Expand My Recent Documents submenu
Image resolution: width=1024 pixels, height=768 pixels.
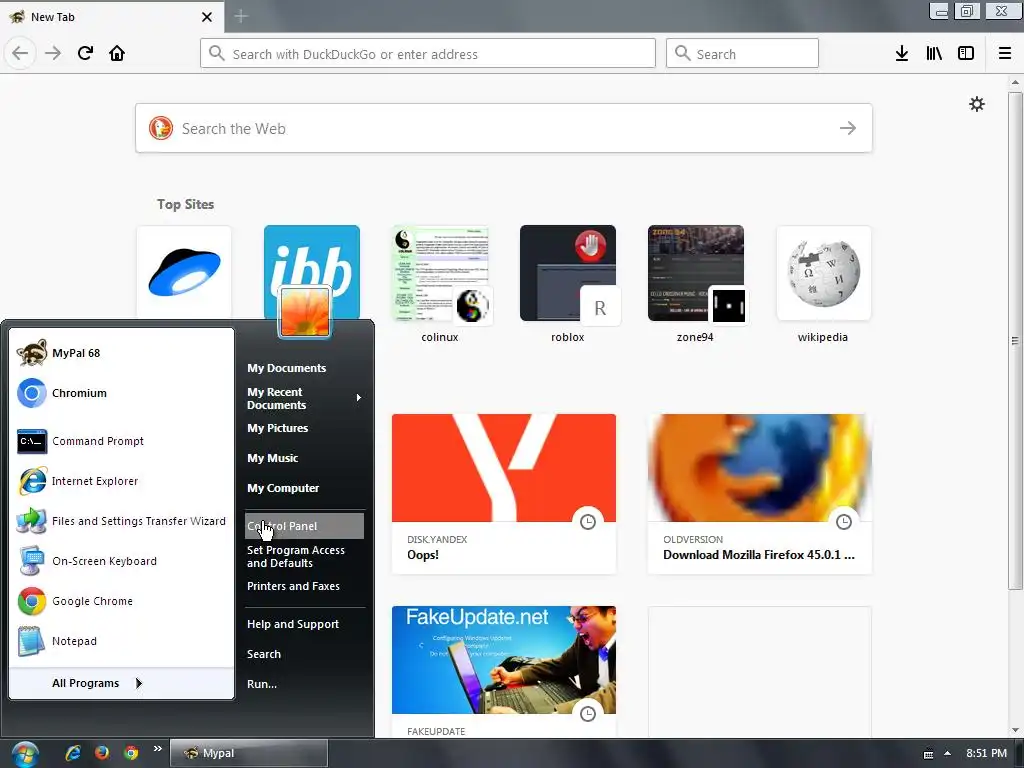[304, 398]
